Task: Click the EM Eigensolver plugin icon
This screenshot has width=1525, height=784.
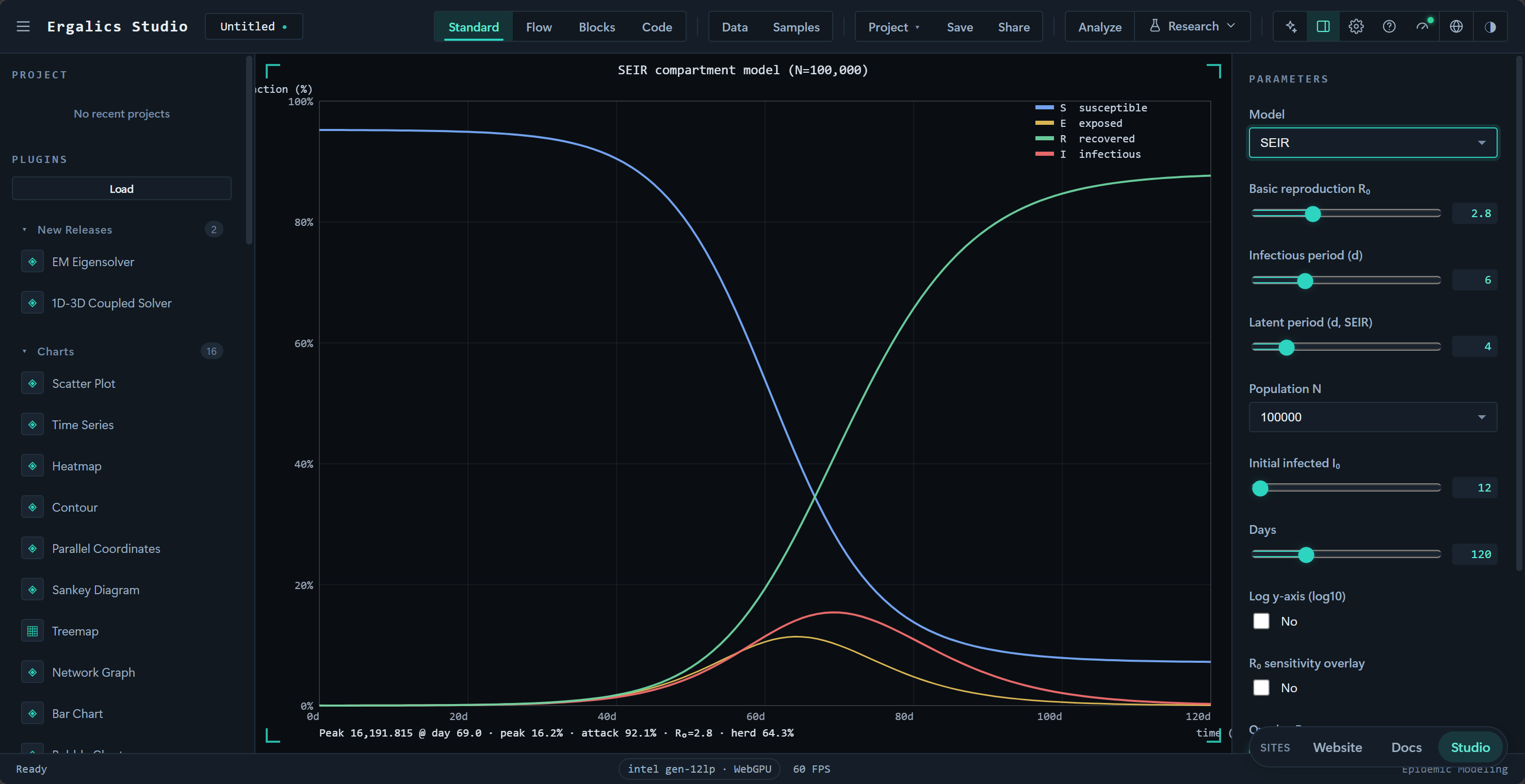Action: click(33, 262)
